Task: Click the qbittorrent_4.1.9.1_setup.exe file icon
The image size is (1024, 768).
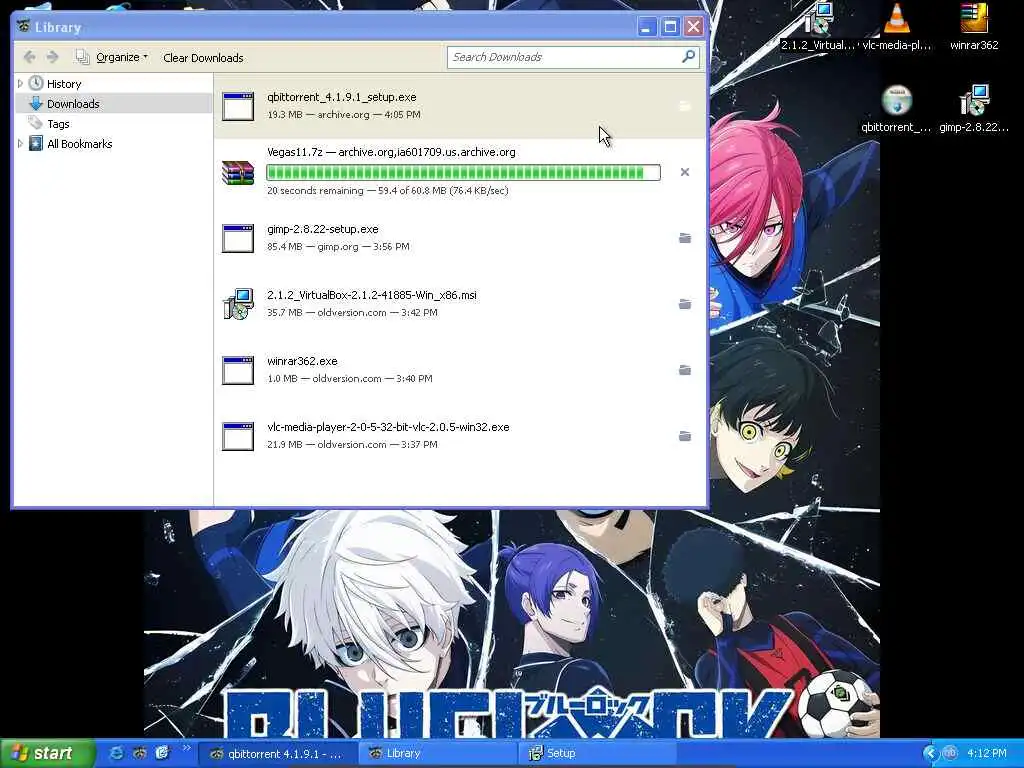Action: click(x=238, y=106)
